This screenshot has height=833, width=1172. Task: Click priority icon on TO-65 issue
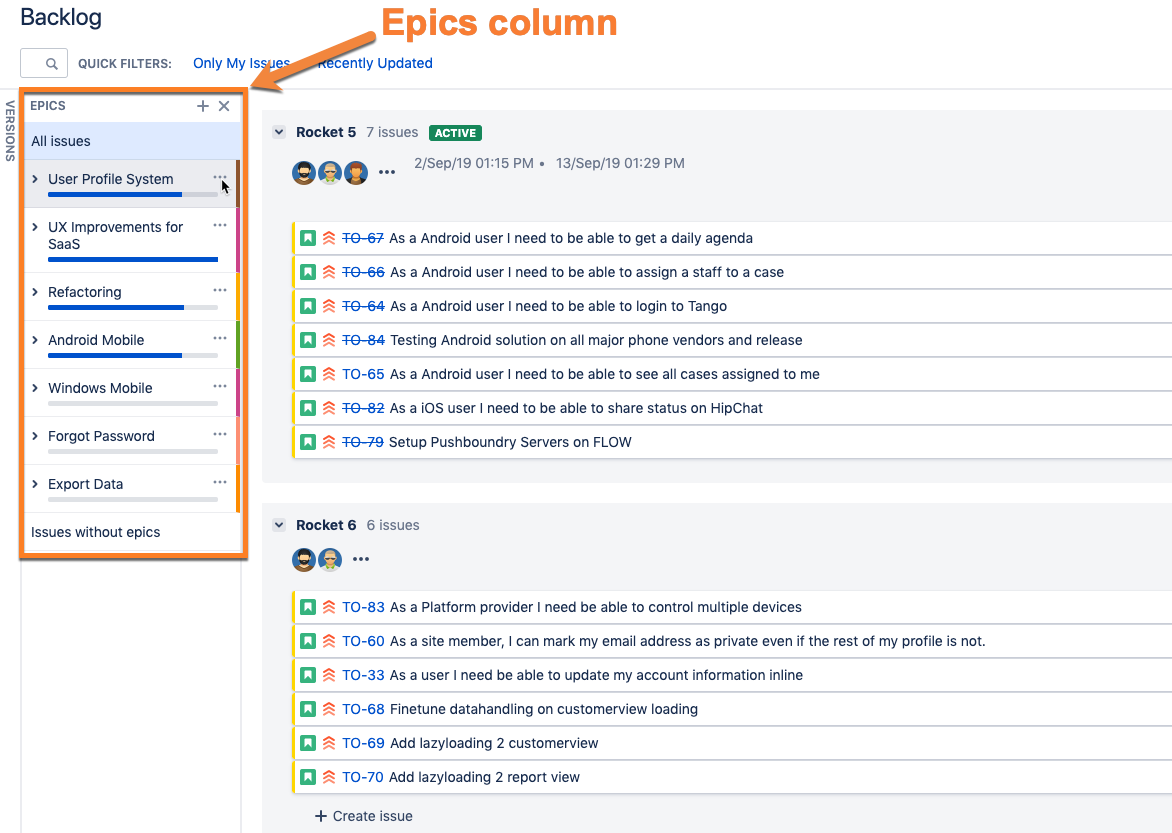pyautogui.click(x=329, y=374)
